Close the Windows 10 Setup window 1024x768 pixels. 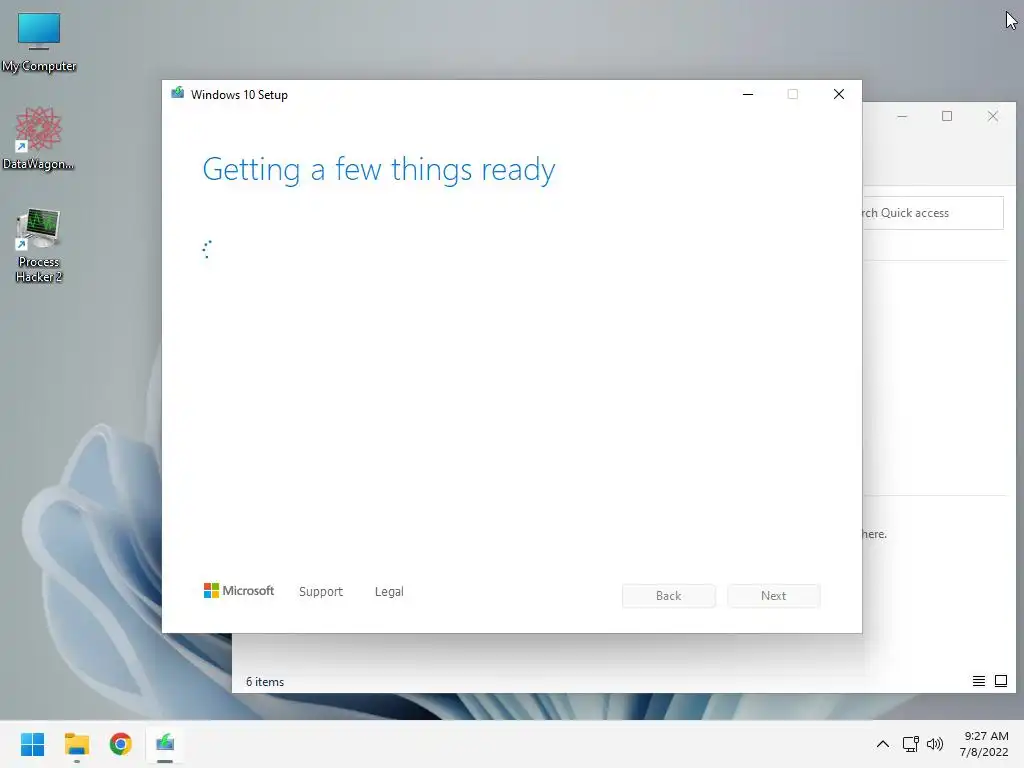pos(839,94)
